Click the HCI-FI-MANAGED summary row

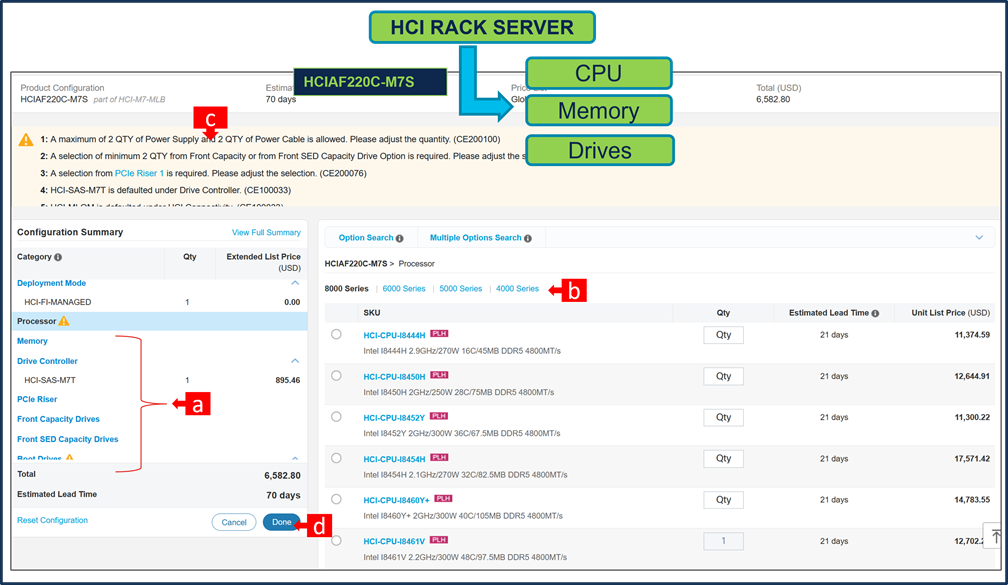159,302
